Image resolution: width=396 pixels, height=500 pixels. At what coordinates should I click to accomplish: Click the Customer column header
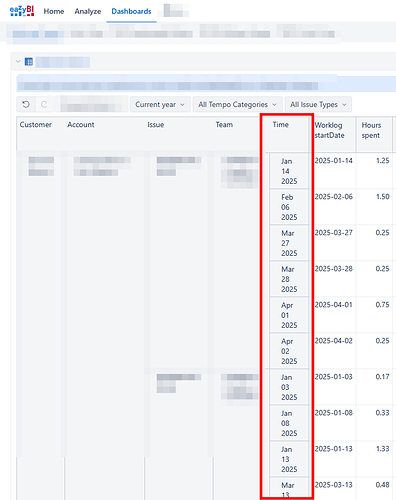click(36, 125)
